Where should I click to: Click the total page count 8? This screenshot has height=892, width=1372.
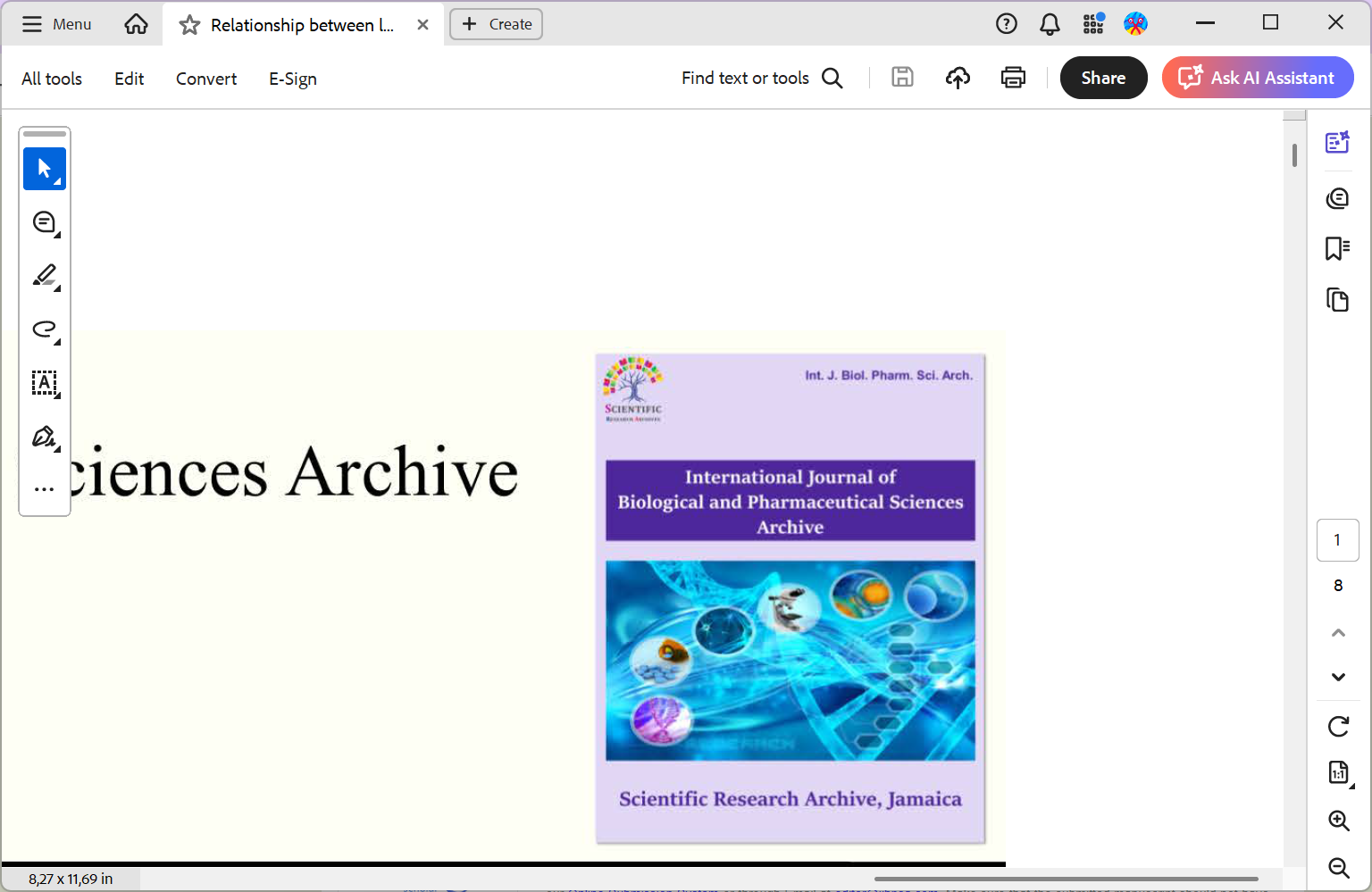pyautogui.click(x=1338, y=586)
